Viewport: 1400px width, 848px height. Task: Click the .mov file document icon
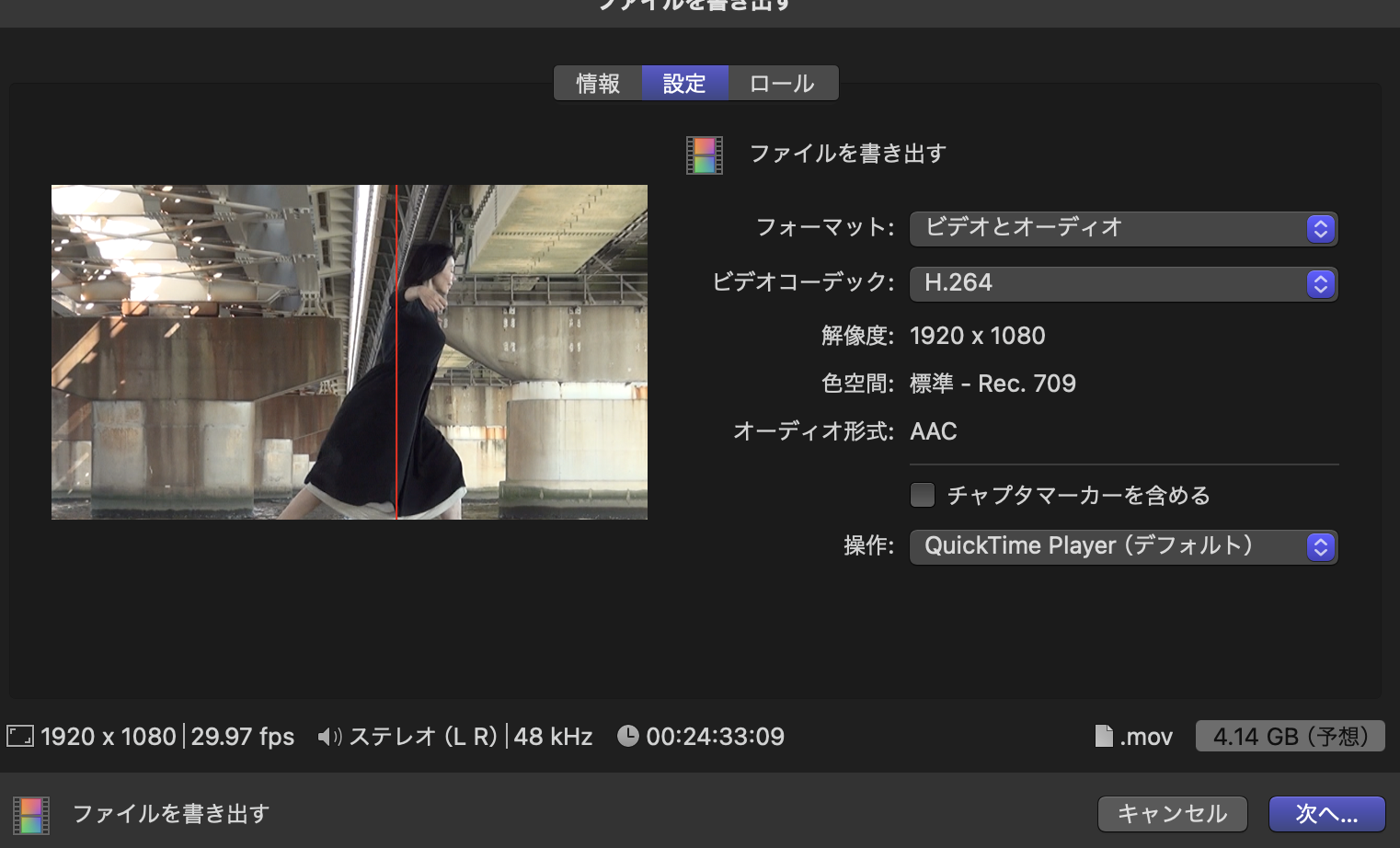click(x=1104, y=736)
